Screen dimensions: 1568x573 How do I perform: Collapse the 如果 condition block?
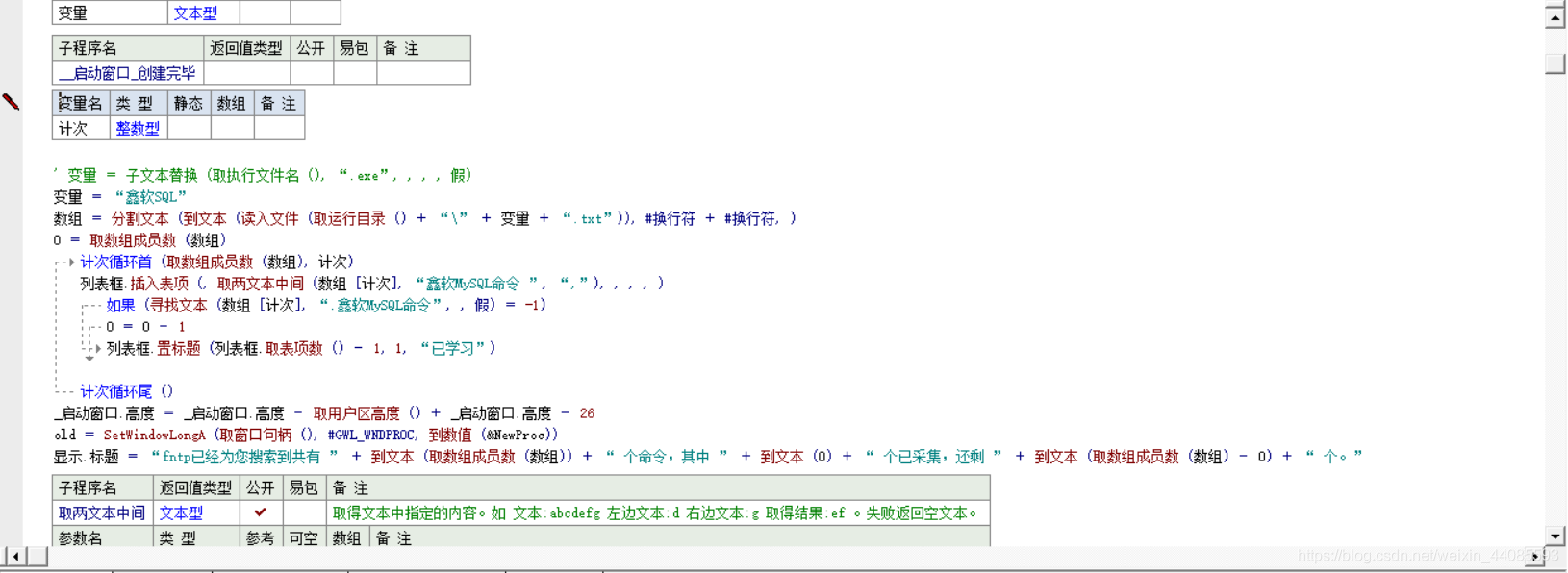[x=89, y=306]
